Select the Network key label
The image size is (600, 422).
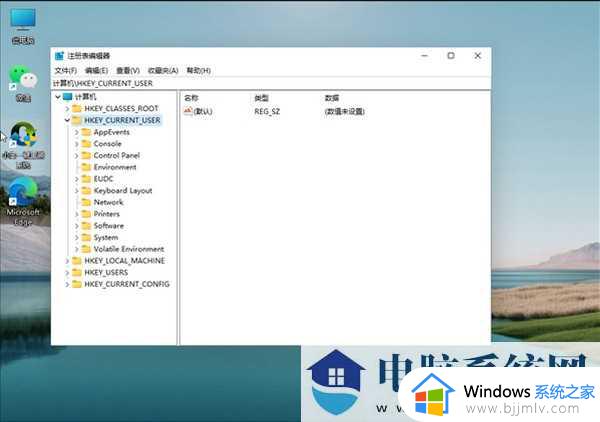point(108,202)
